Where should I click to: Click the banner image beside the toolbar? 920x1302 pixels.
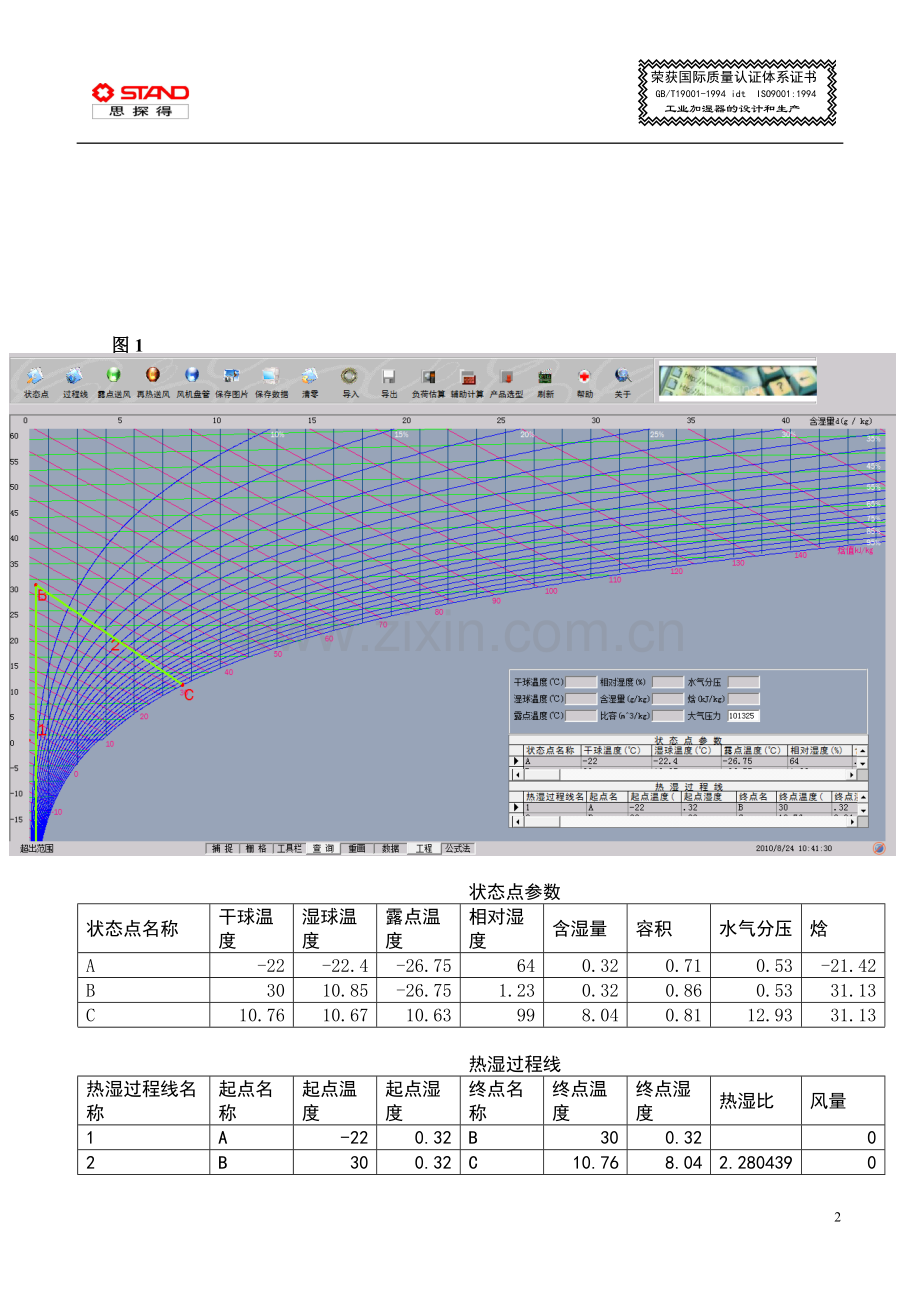(x=737, y=381)
